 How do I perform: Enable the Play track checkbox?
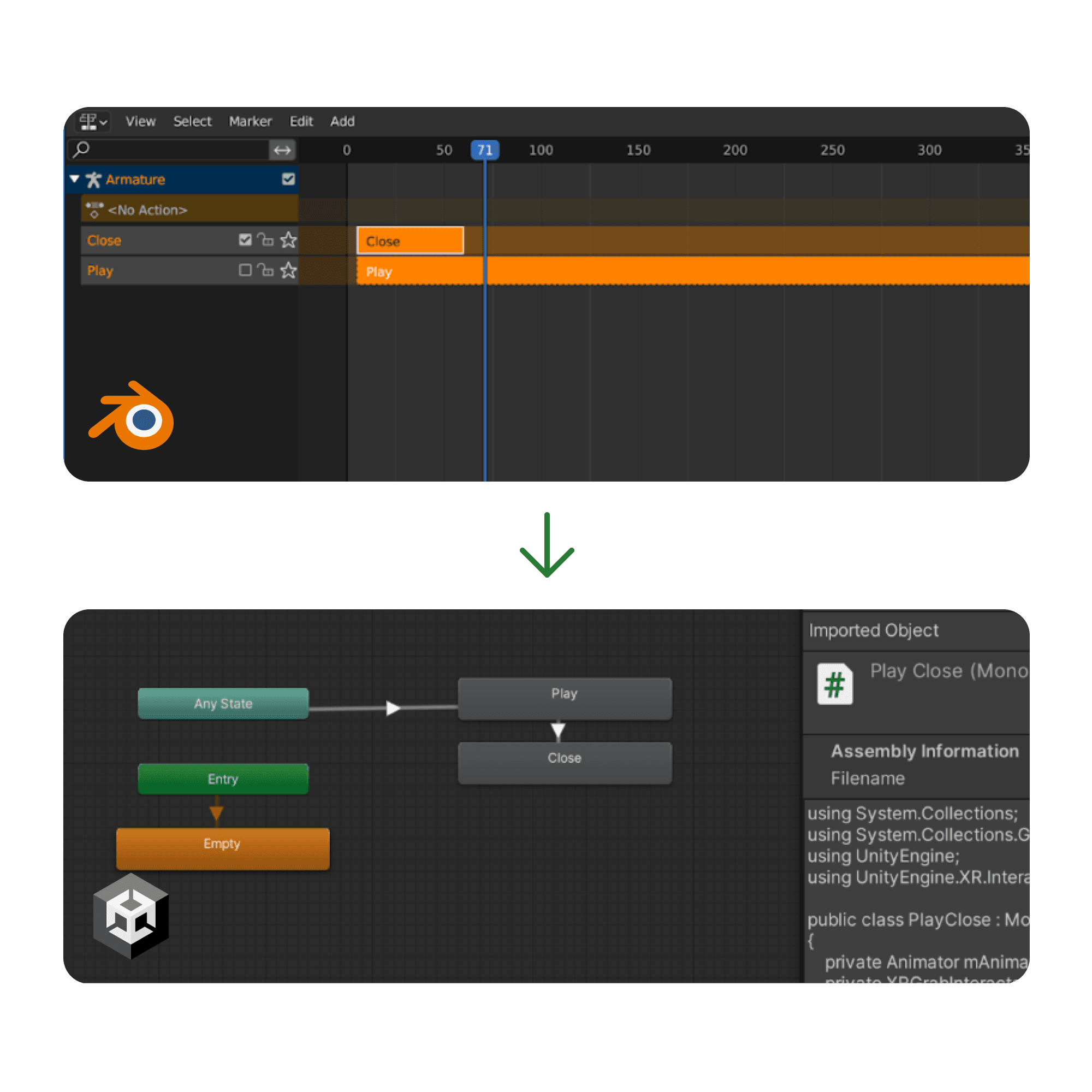(x=245, y=270)
